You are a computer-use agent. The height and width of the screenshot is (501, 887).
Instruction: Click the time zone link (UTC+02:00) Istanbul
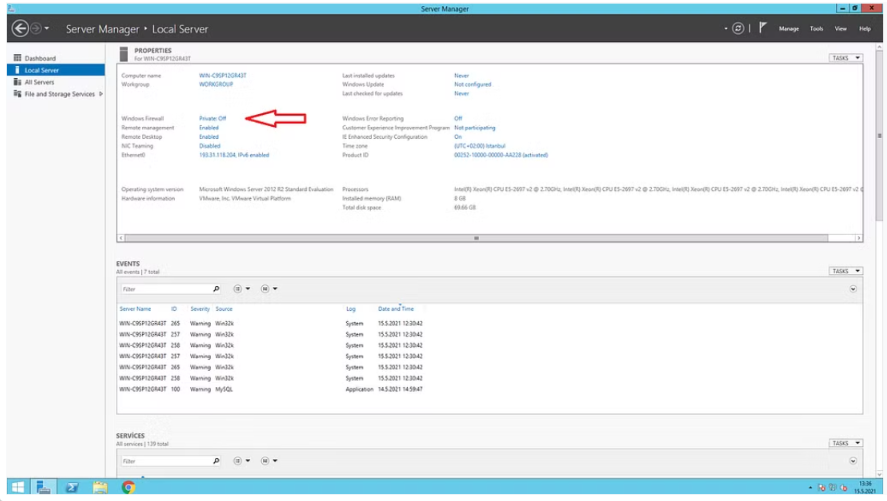(x=480, y=146)
